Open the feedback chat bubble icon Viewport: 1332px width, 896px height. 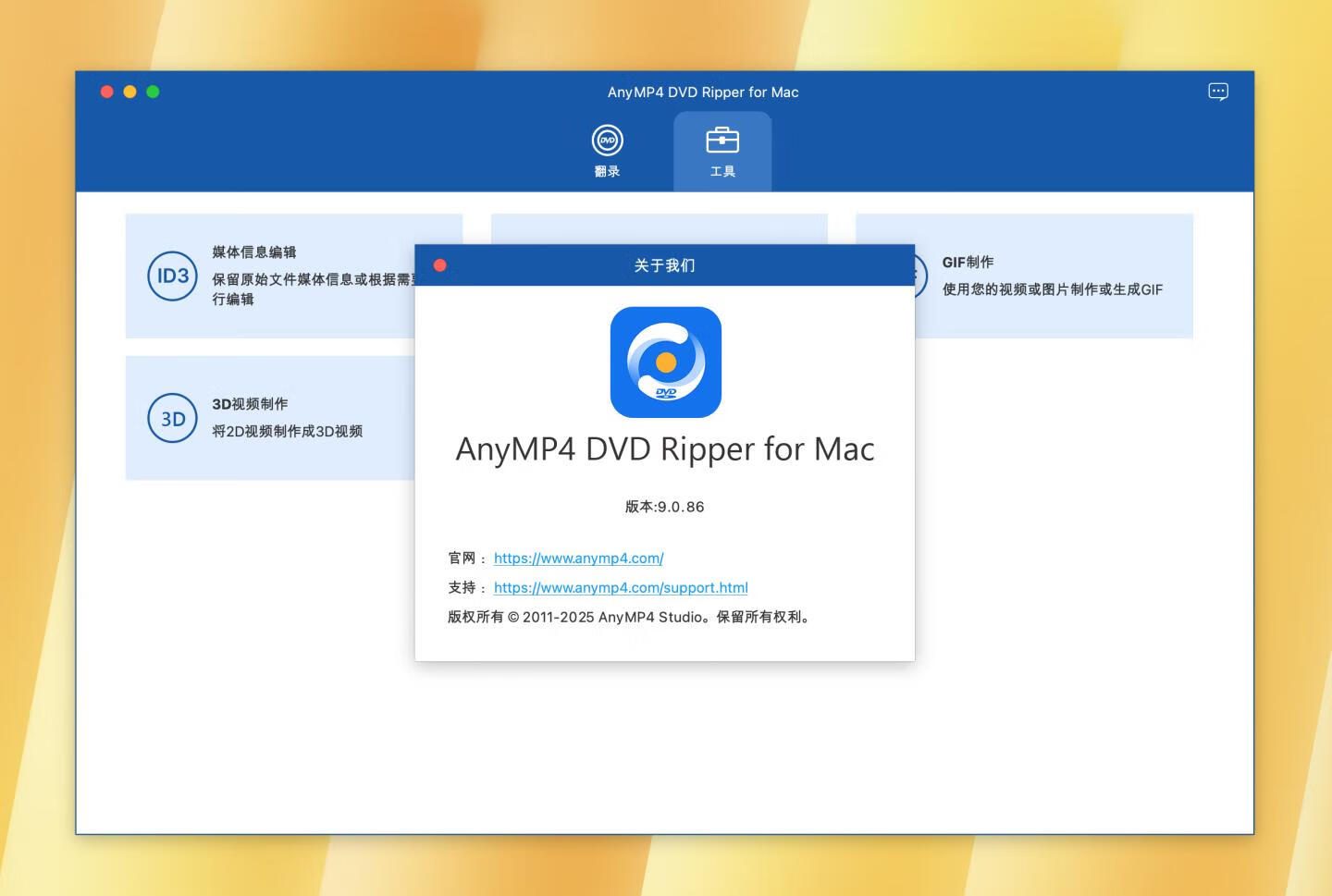click(x=1218, y=92)
